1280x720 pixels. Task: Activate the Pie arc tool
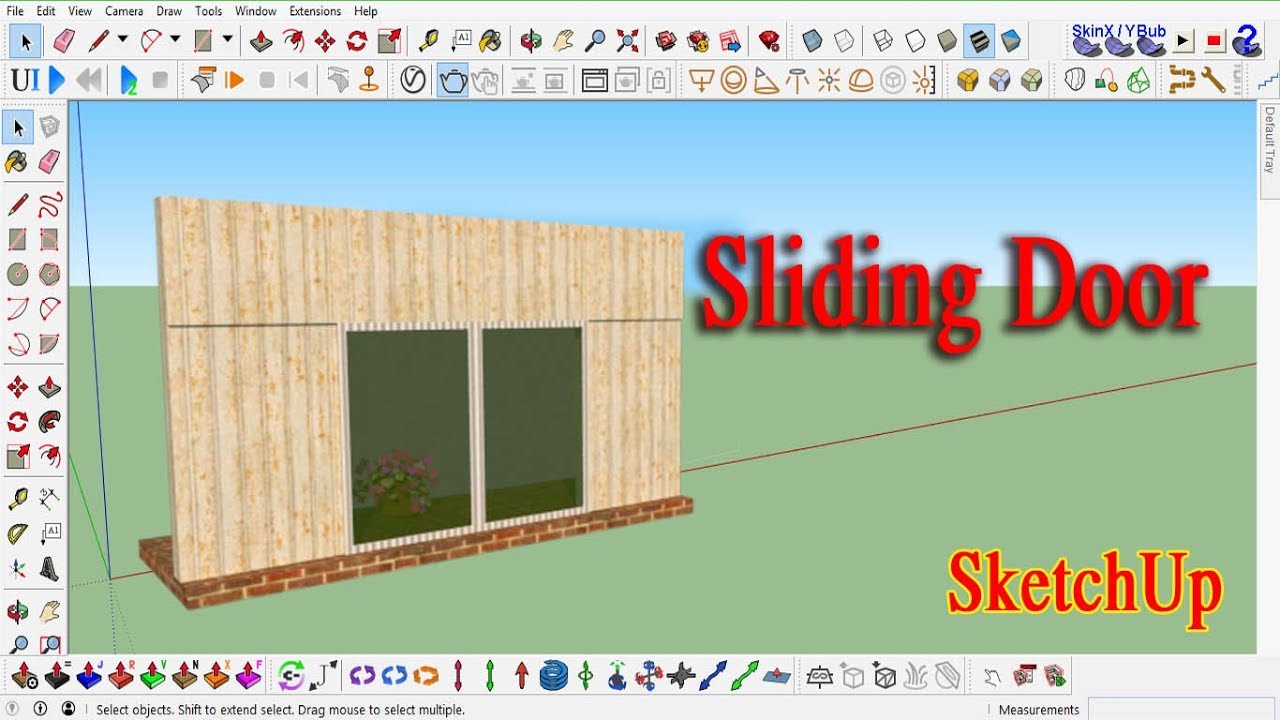pyautogui.click(x=49, y=343)
